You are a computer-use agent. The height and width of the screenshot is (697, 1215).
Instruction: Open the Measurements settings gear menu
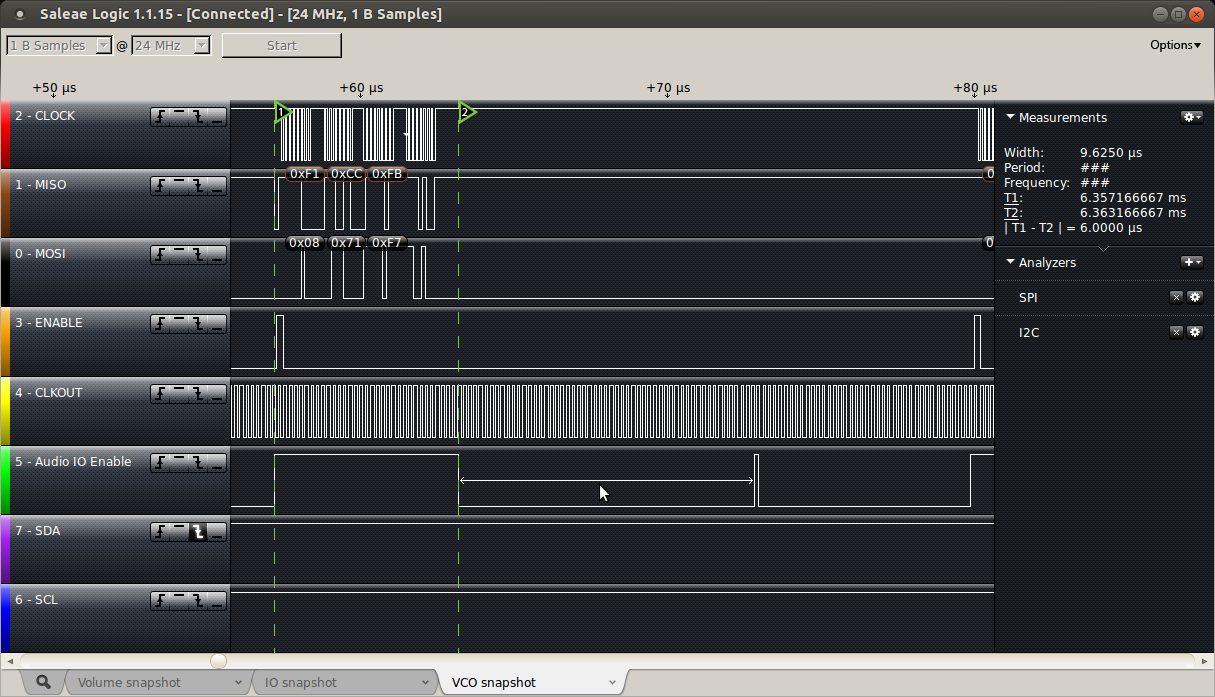(1191, 117)
